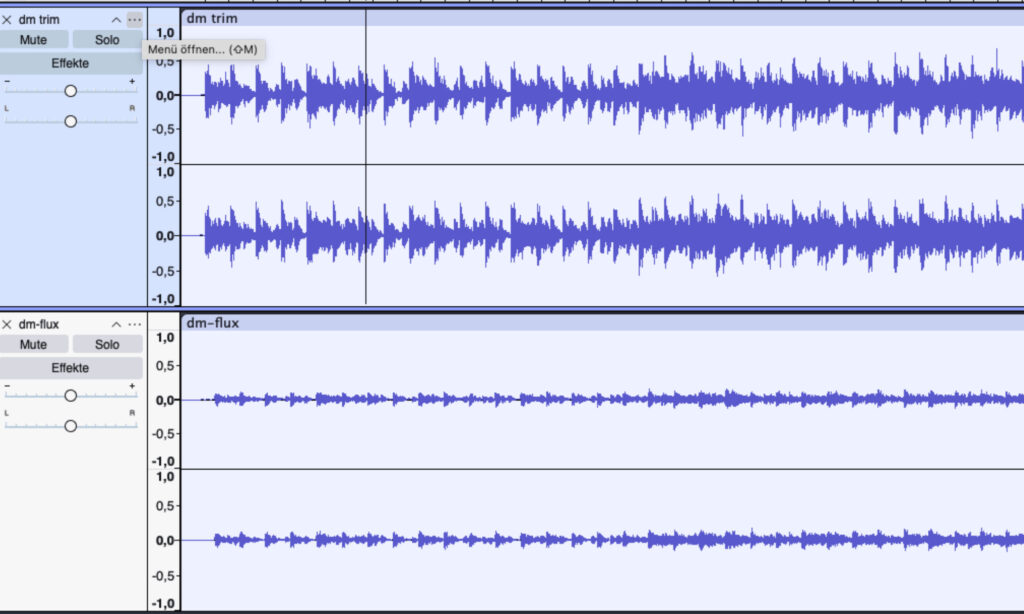Click the dm trim clip name label
The width and height of the screenshot is (1024, 614).
[x=210, y=17]
